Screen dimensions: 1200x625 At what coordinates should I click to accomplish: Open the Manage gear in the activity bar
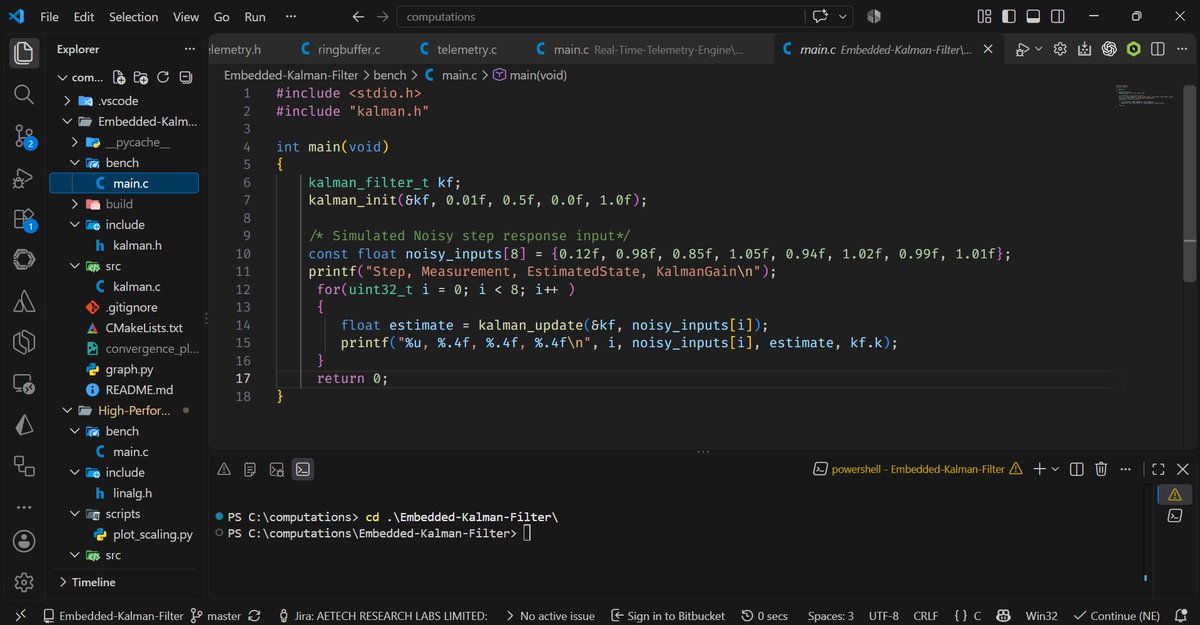click(24, 583)
